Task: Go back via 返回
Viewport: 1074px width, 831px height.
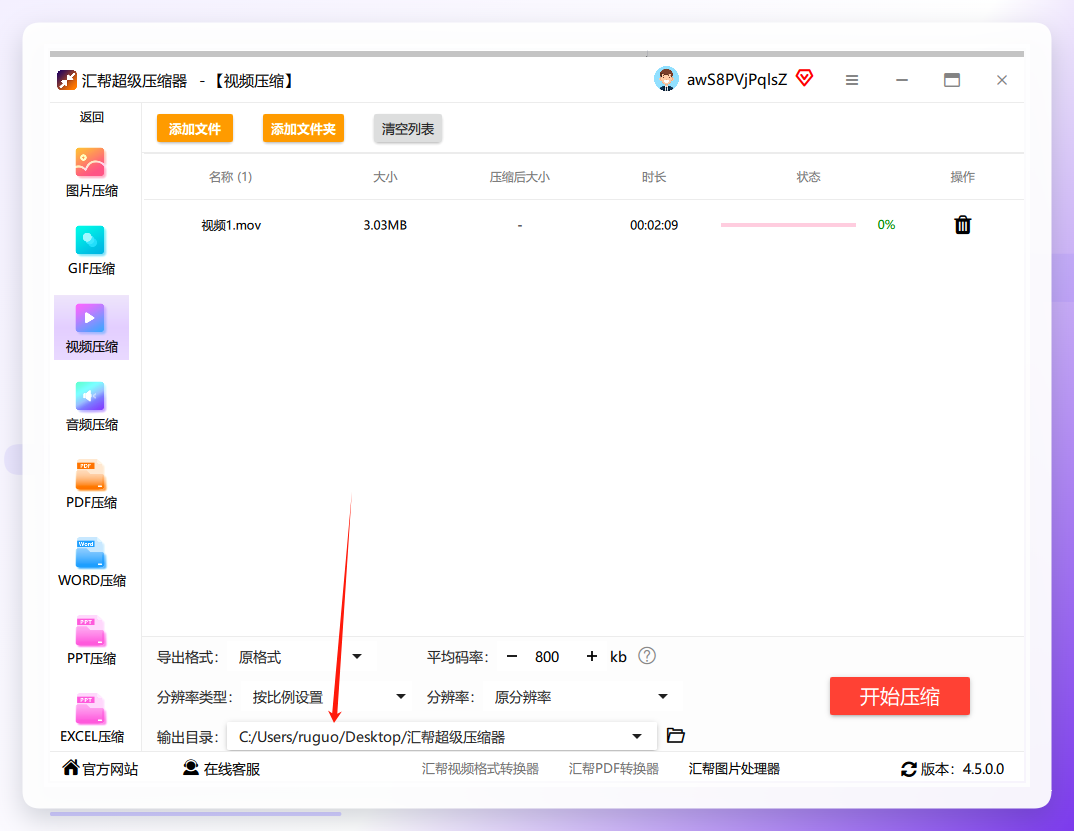Action: click(91, 117)
